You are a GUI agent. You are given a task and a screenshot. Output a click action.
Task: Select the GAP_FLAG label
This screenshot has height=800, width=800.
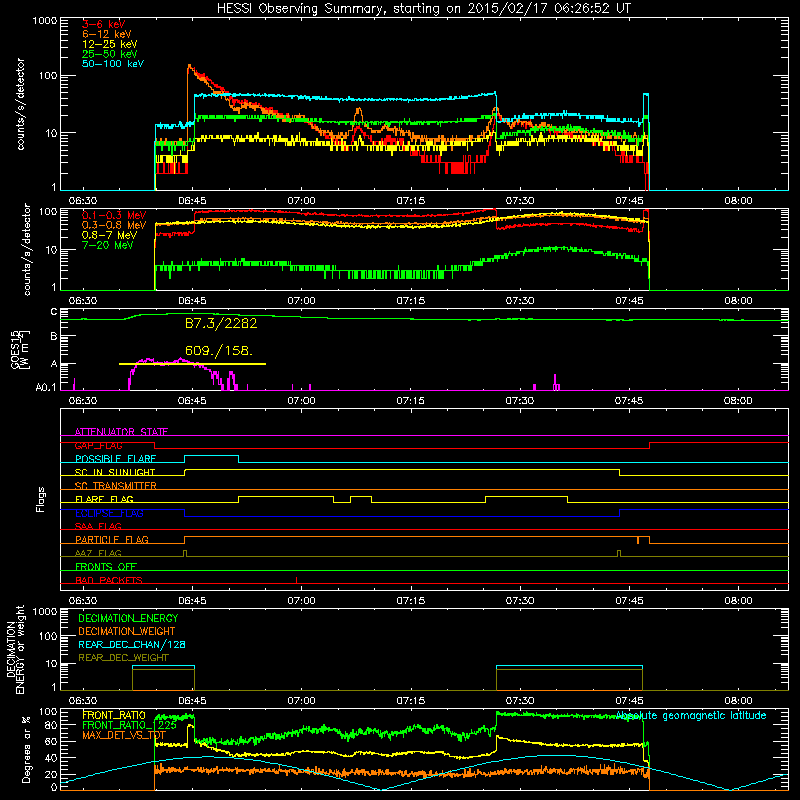99,445
